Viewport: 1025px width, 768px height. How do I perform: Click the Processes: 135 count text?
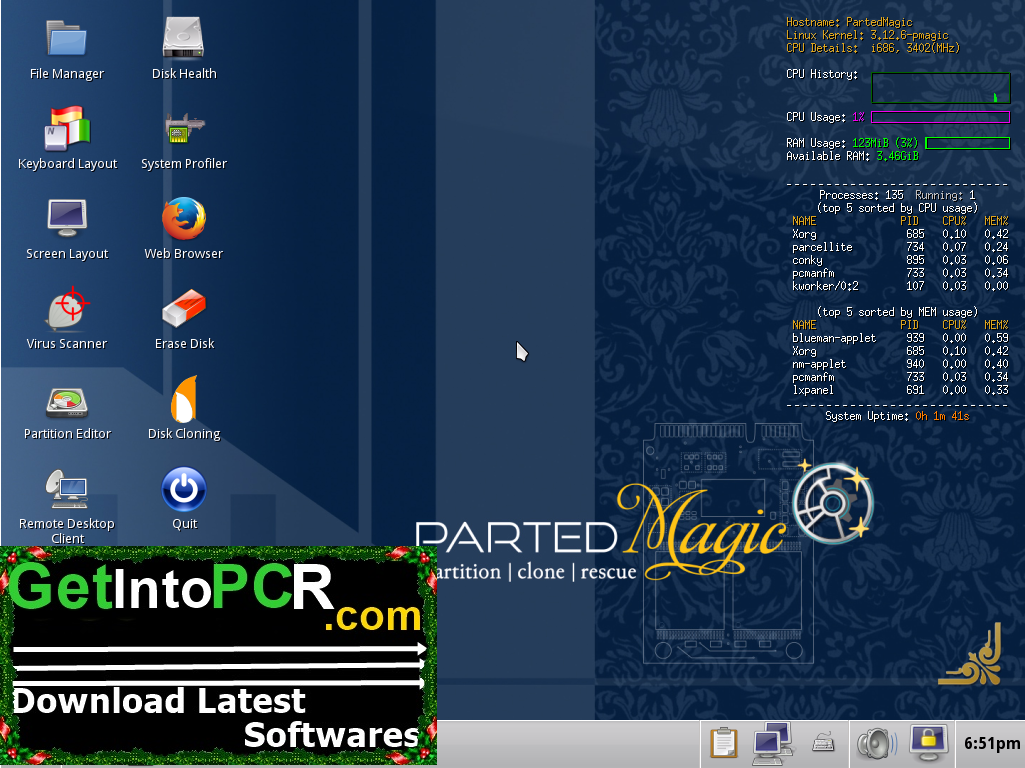[861, 195]
